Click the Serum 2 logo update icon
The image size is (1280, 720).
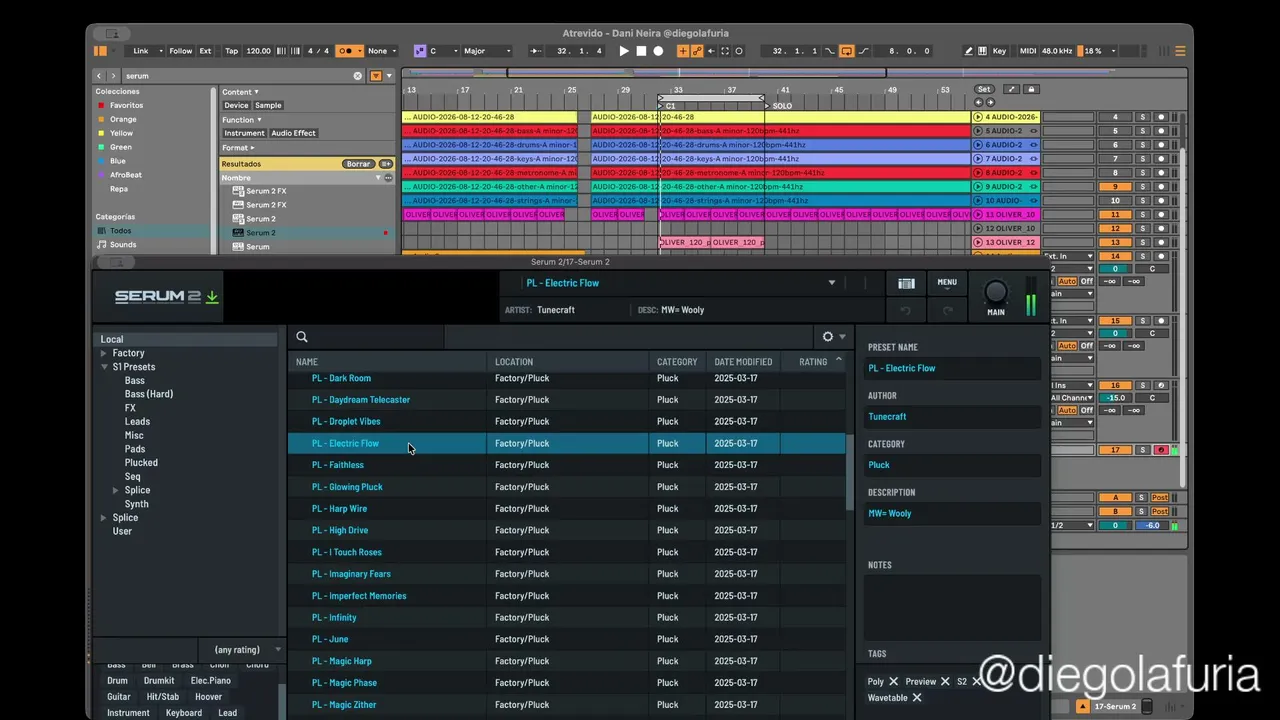coord(212,297)
